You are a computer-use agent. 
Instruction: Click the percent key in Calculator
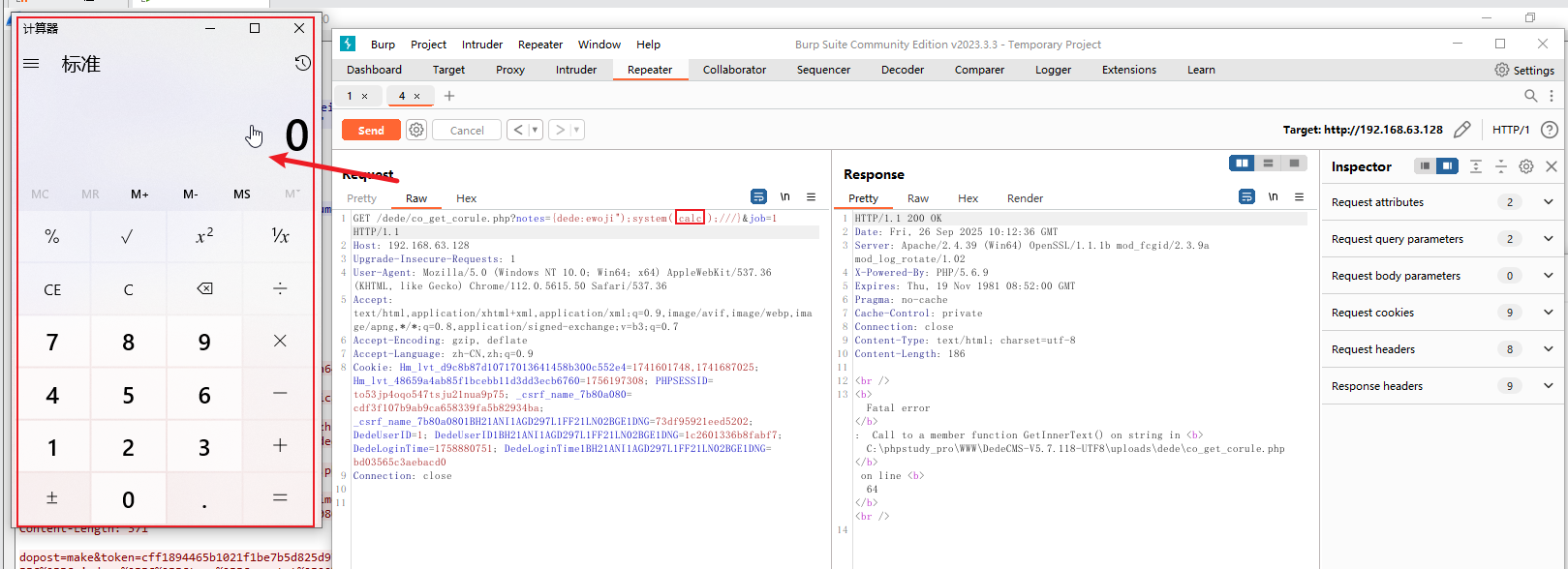point(52,236)
